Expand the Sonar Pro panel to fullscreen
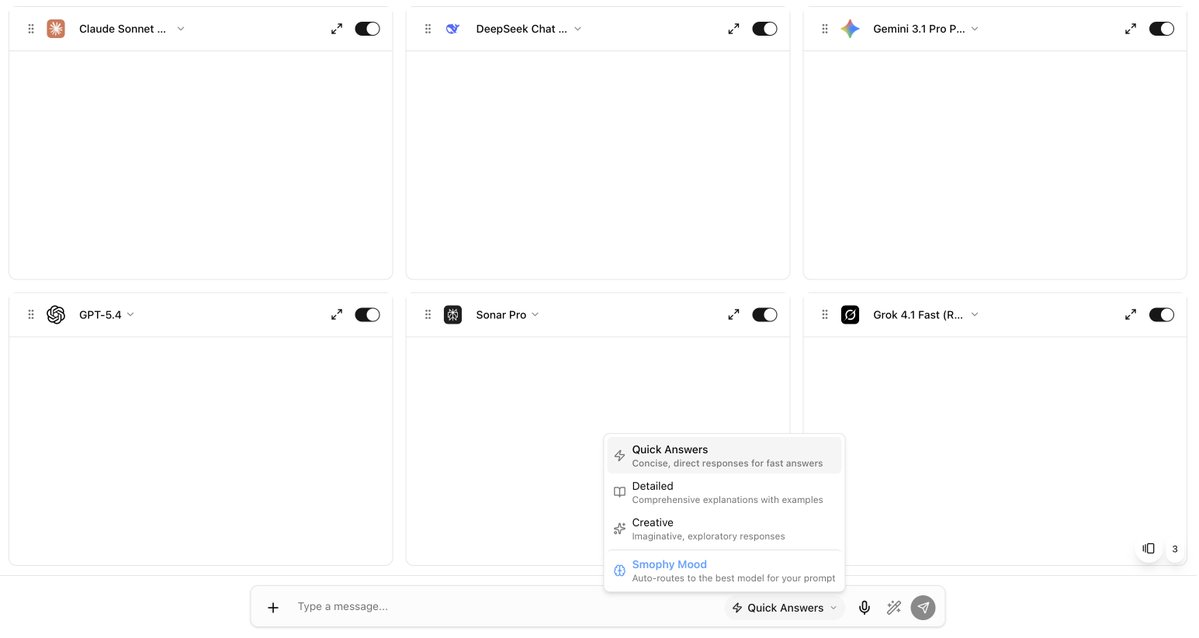1199x638 pixels. point(733,314)
